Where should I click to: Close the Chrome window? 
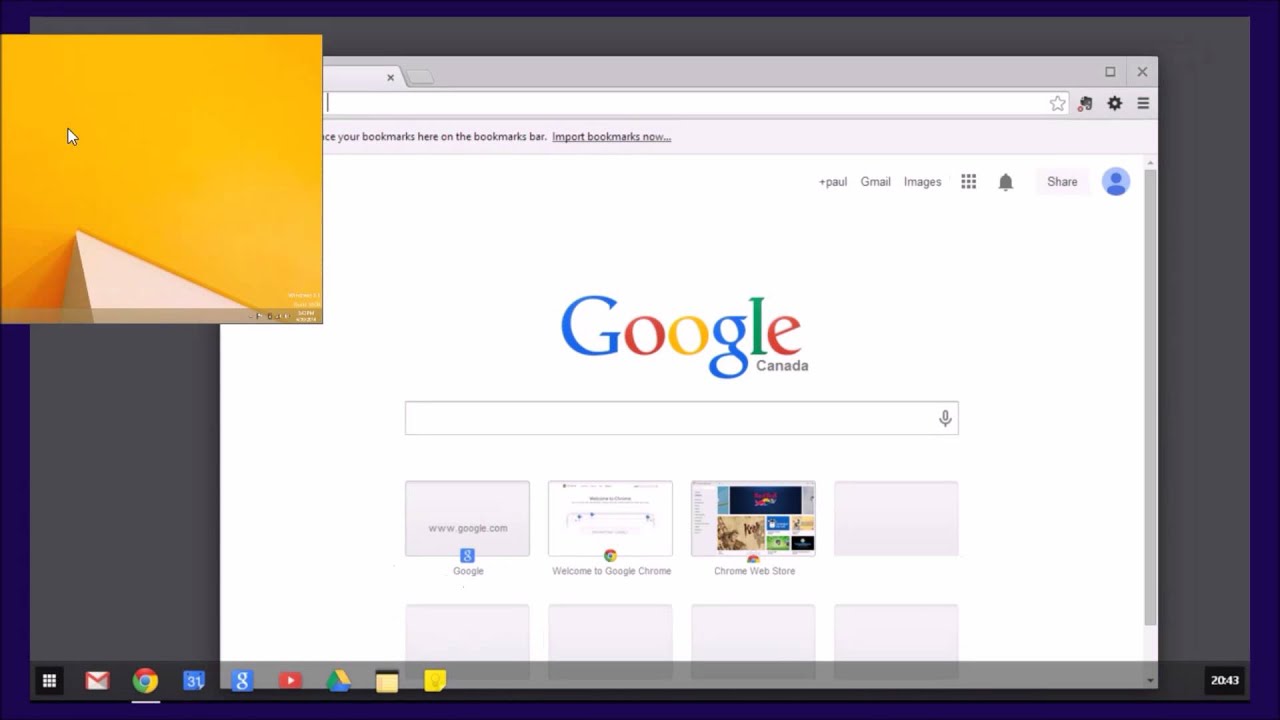1142,72
